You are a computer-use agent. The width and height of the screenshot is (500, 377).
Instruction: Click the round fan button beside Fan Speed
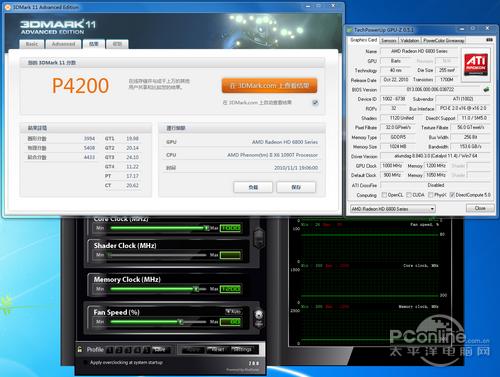(x=259, y=314)
